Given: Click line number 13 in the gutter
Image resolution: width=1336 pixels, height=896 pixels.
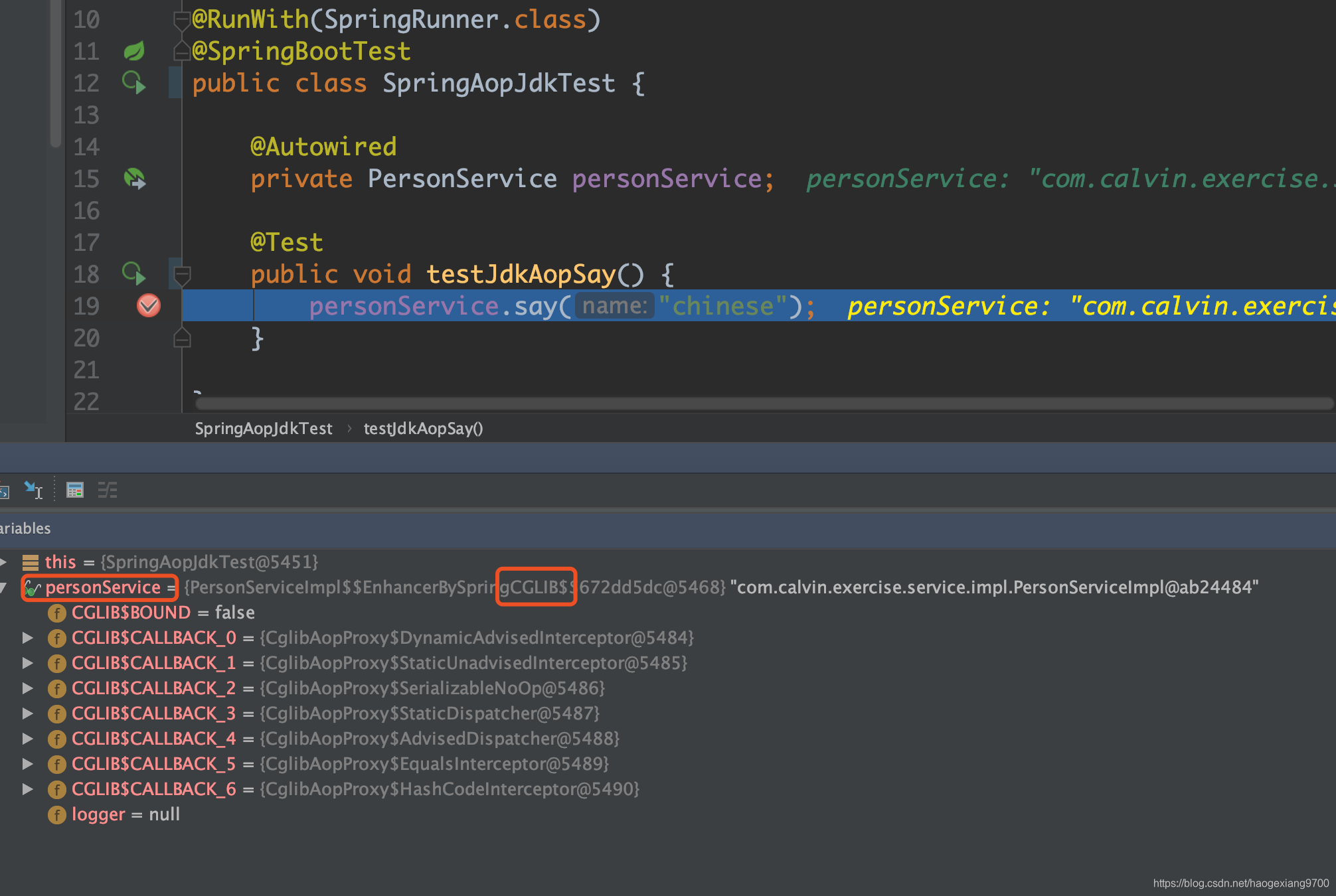Looking at the screenshot, I should (86, 115).
